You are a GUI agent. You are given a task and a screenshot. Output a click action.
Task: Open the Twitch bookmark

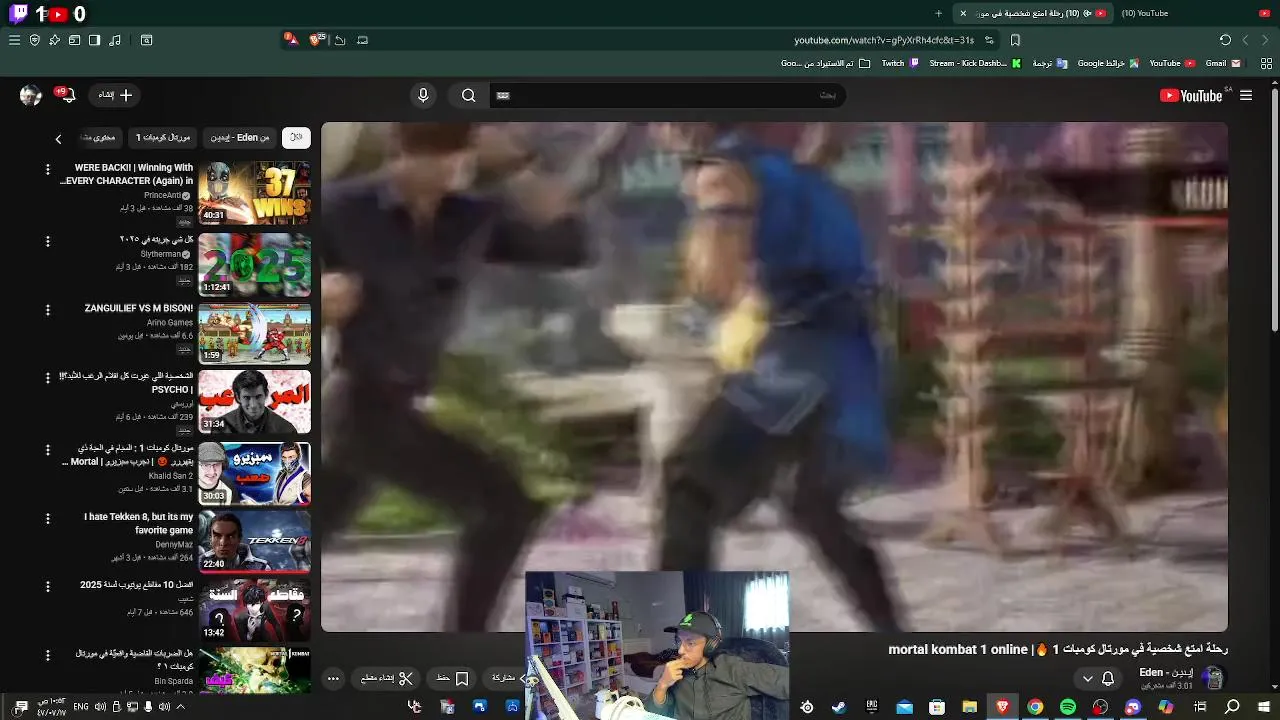point(899,63)
